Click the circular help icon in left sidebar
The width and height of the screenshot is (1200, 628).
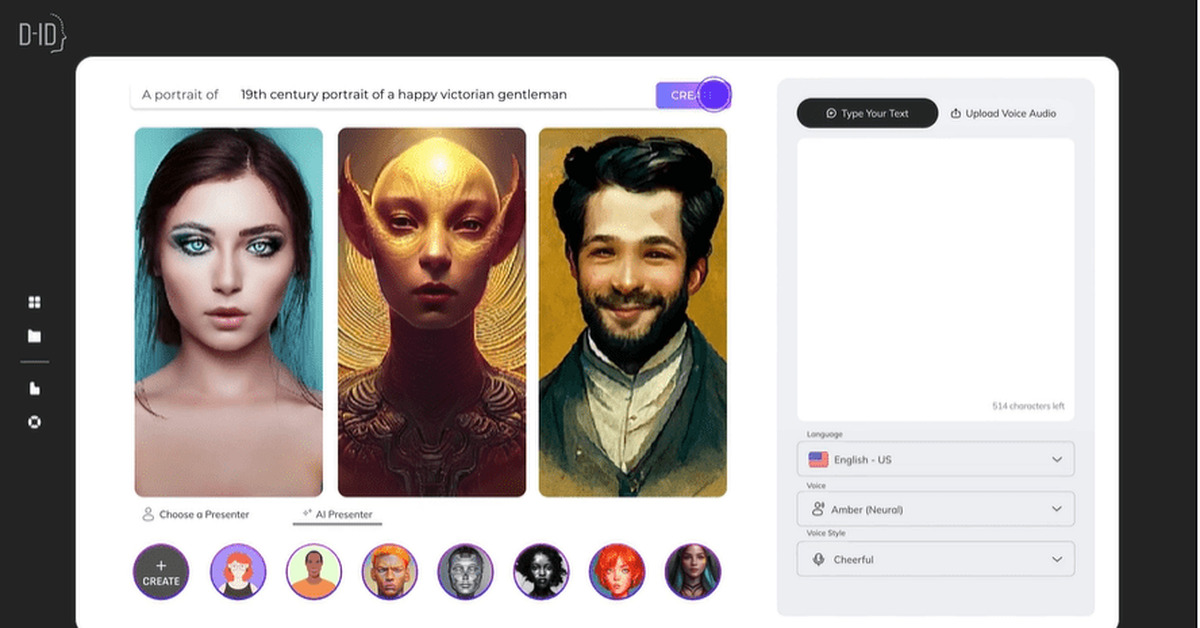pos(35,422)
